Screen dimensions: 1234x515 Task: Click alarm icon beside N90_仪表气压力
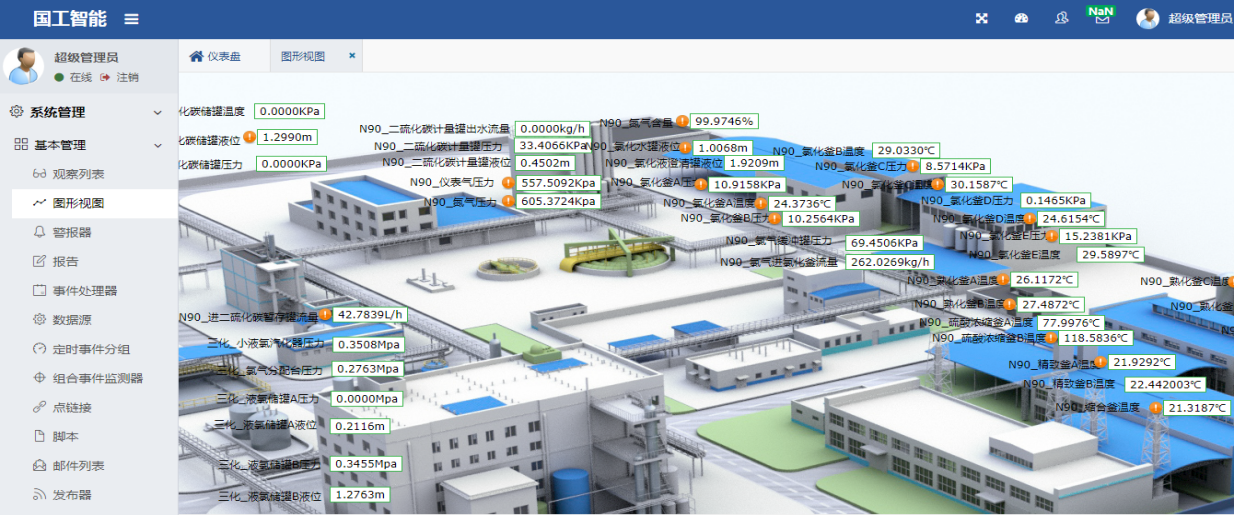(508, 183)
